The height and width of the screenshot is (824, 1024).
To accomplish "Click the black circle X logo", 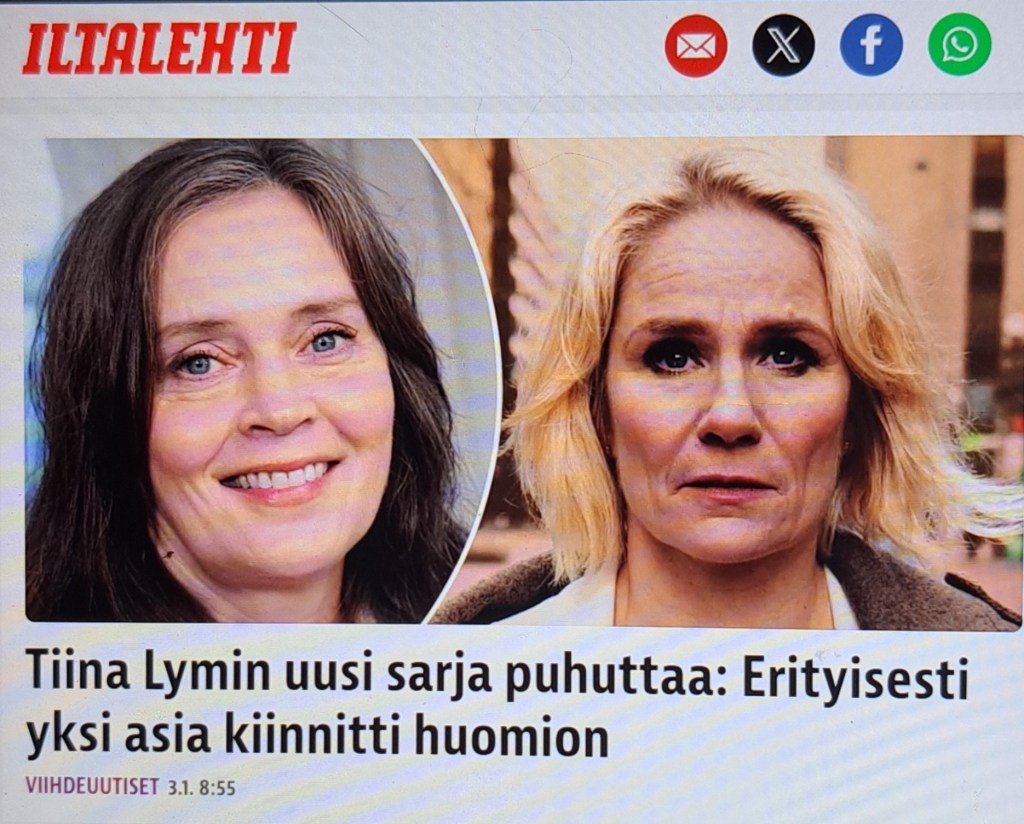I will [783, 46].
